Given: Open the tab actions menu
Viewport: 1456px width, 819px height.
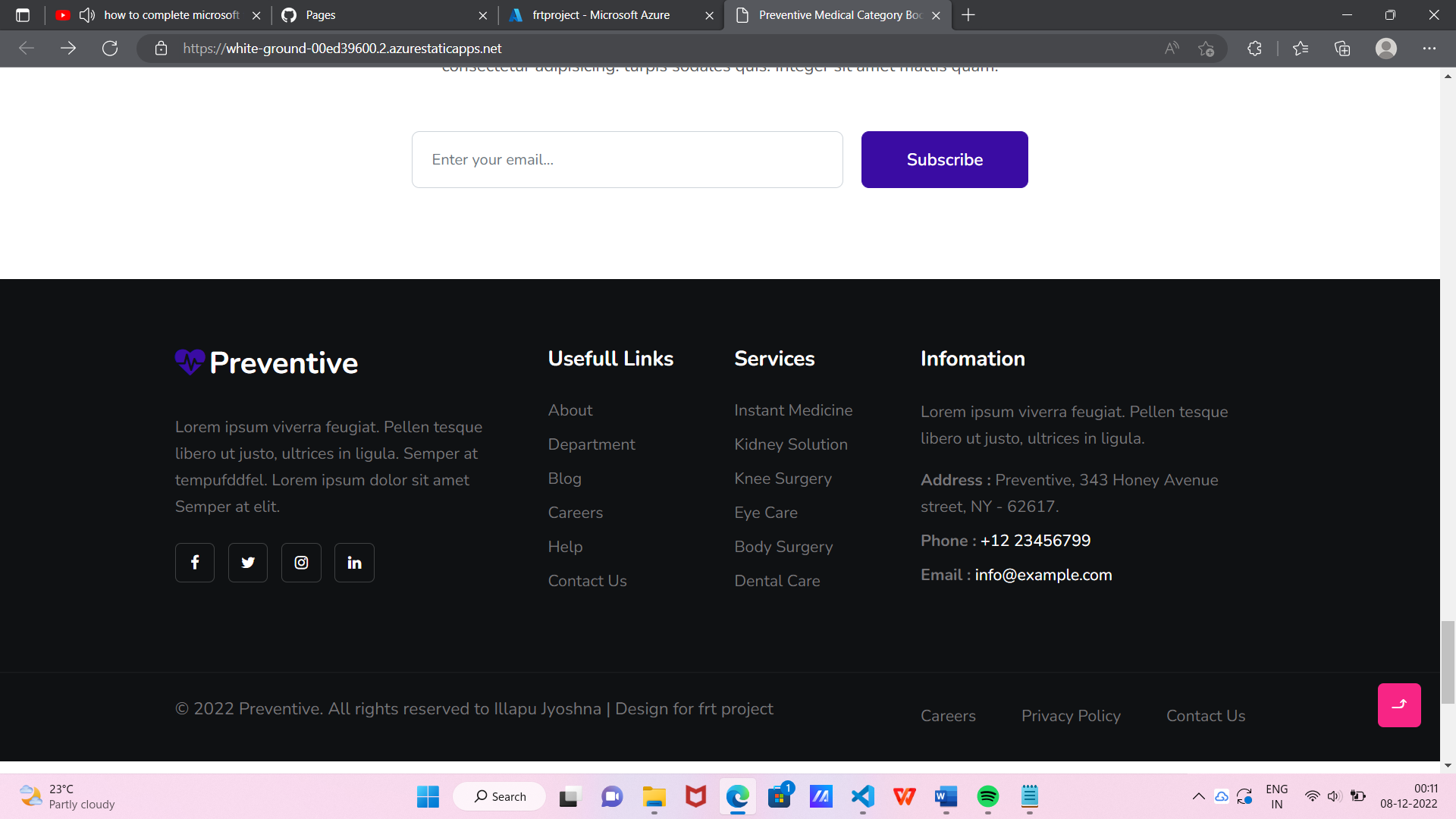Looking at the screenshot, I should (23, 14).
